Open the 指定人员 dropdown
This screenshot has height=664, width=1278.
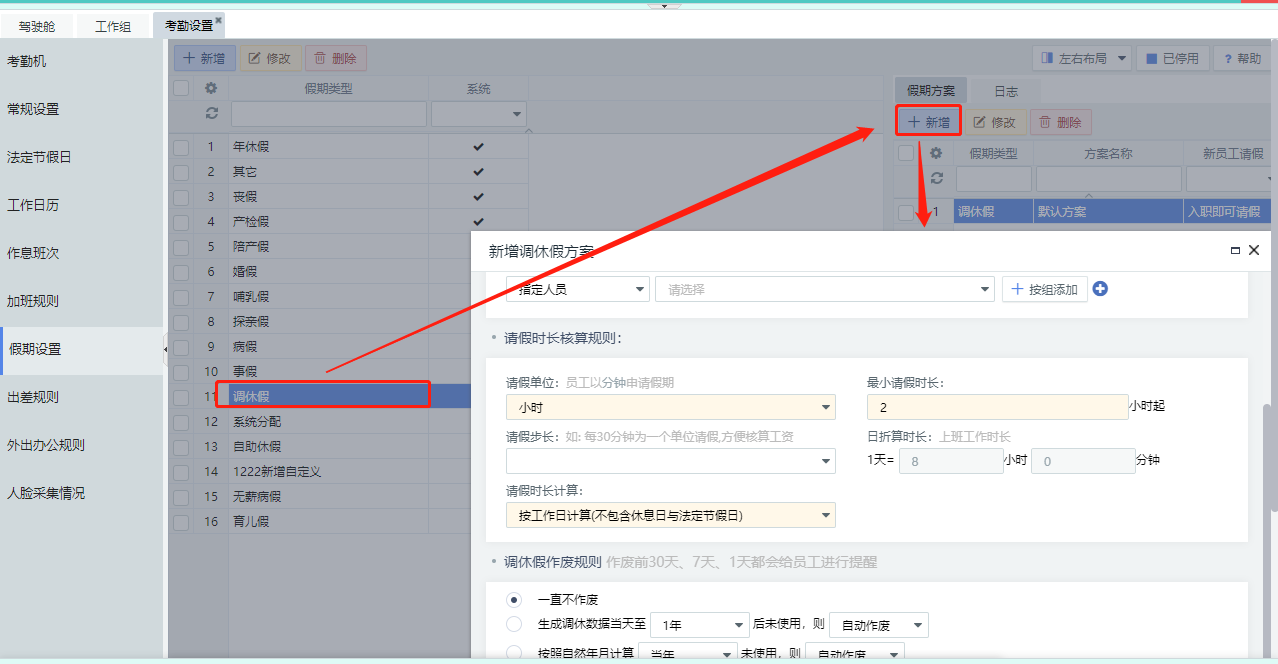coord(578,289)
